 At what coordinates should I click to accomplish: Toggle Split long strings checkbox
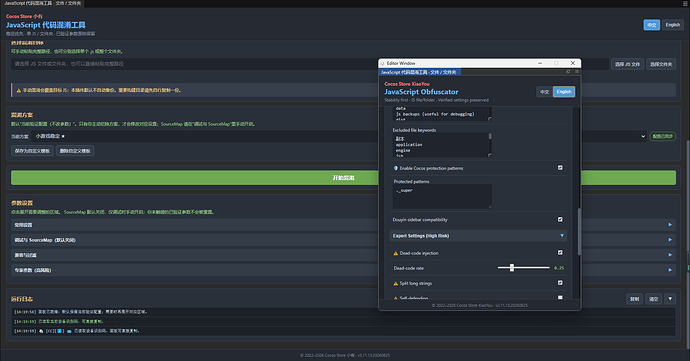560,283
